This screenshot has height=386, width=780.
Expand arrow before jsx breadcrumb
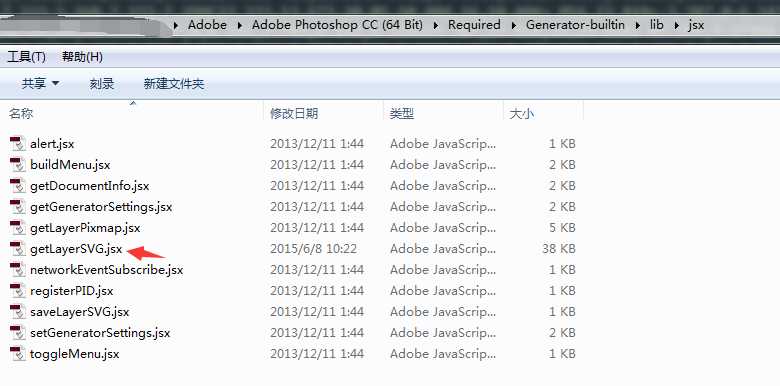(677, 25)
